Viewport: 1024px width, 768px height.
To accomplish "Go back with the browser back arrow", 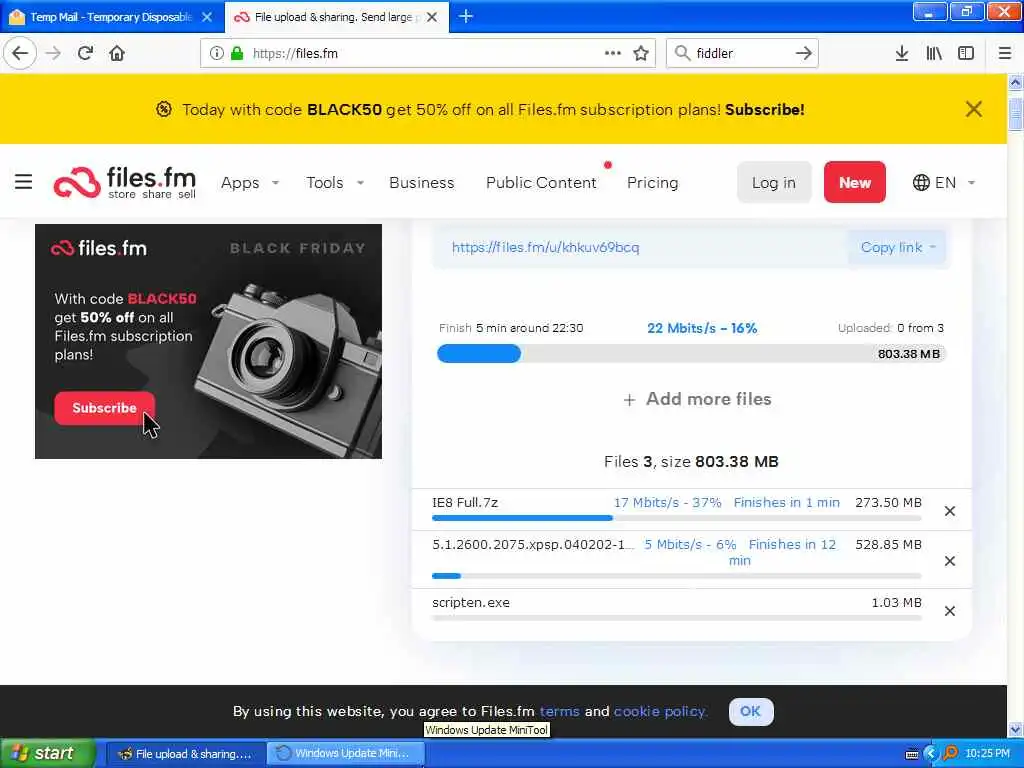I will 20,53.
